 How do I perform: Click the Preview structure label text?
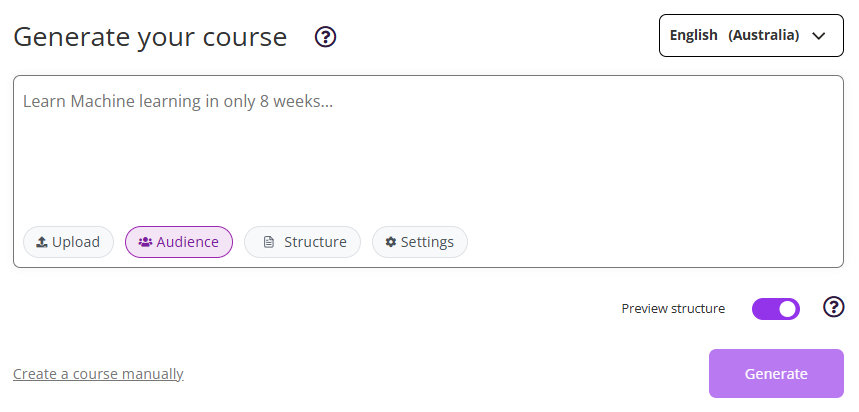673,309
